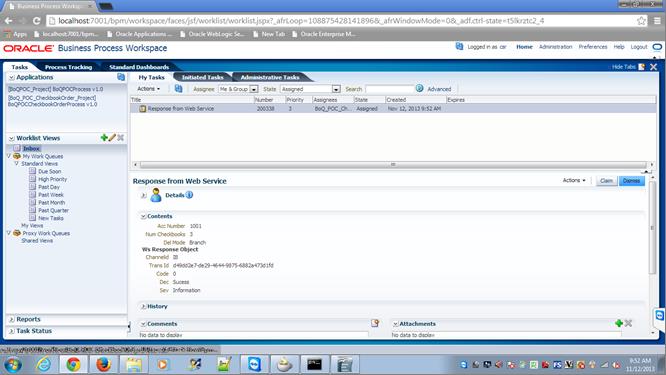This screenshot has height=375, width=666.
Task: Open the command prompt taskbar icon
Action: [314, 364]
